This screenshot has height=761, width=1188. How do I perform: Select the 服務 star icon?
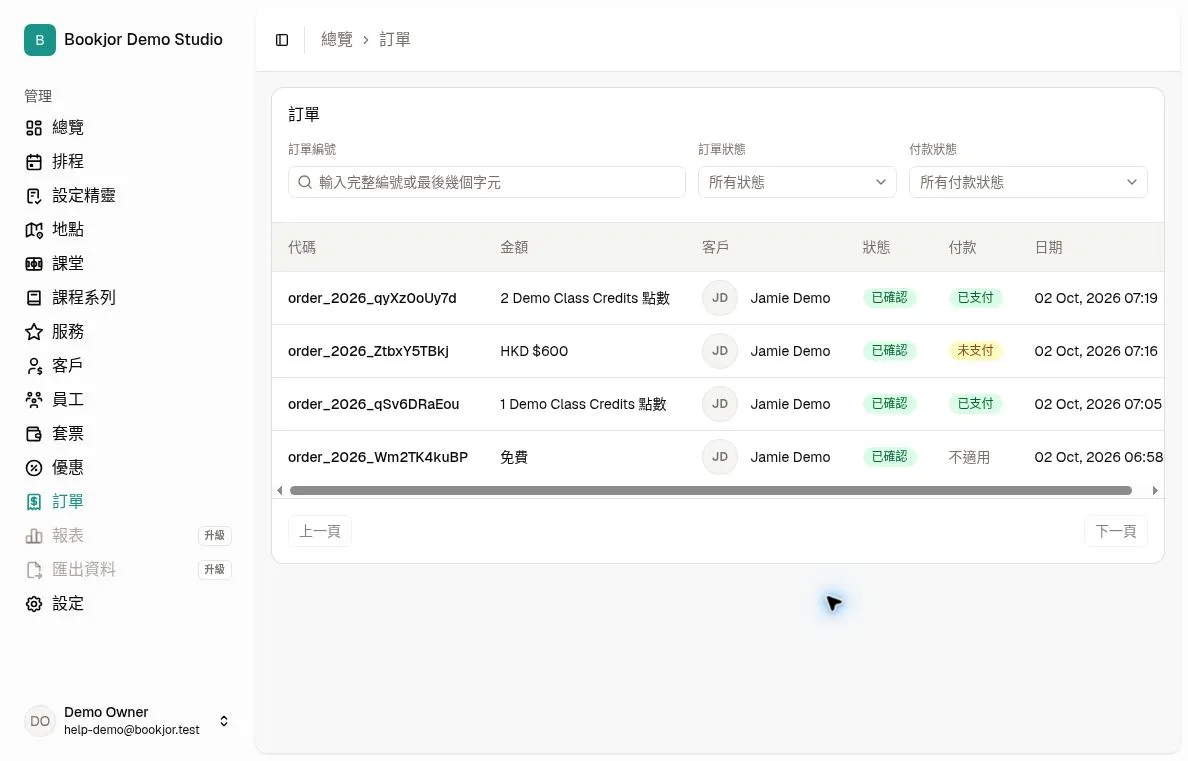click(x=34, y=332)
